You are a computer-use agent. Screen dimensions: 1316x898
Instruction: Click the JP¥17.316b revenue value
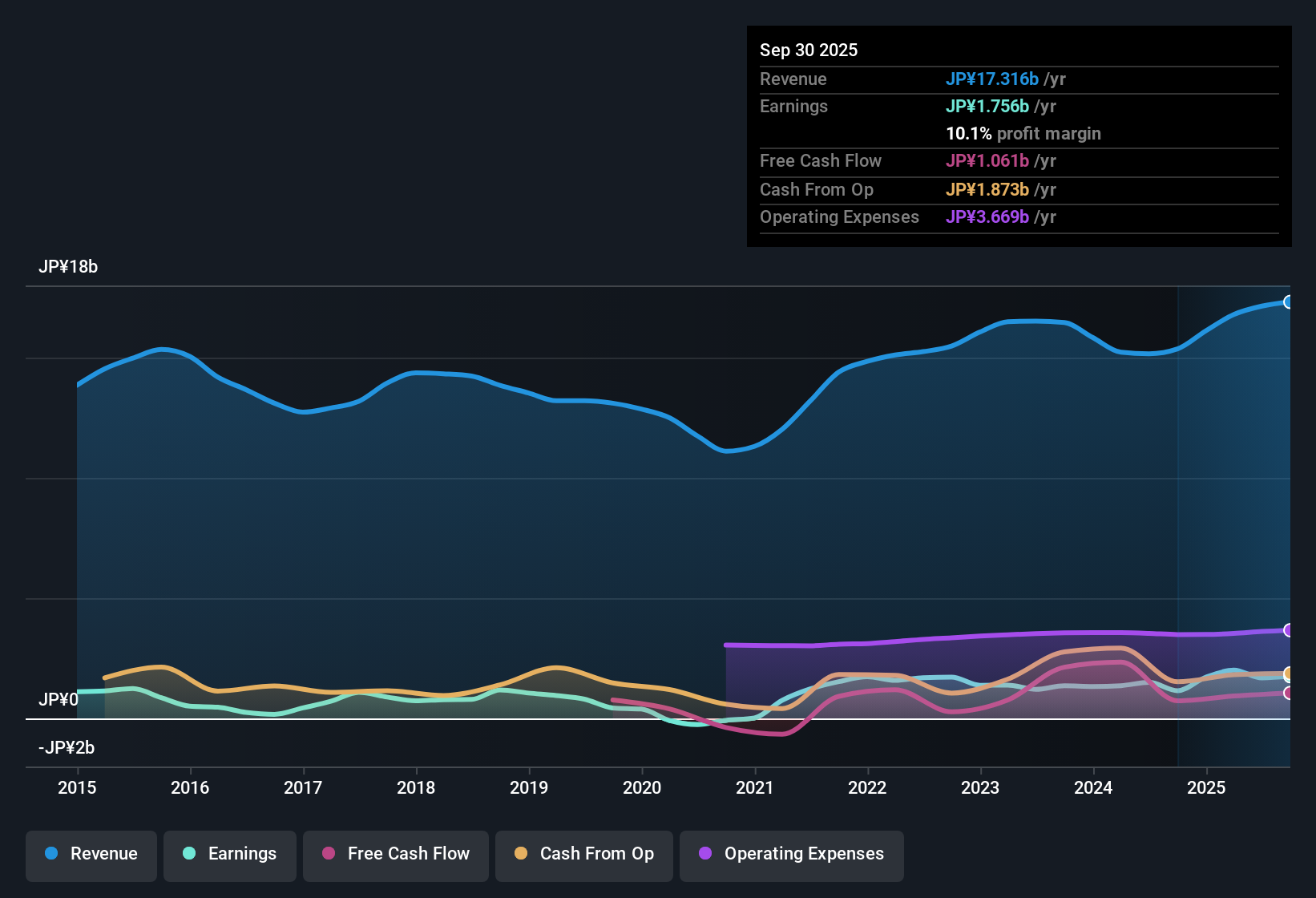pyautogui.click(x=993, y=79)
